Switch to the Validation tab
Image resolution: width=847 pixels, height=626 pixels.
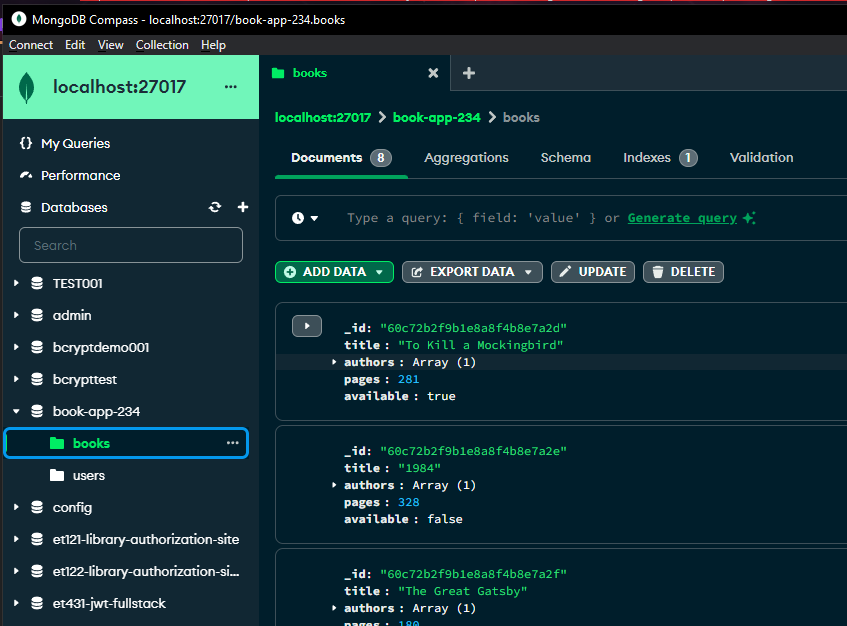pos(762,158)
